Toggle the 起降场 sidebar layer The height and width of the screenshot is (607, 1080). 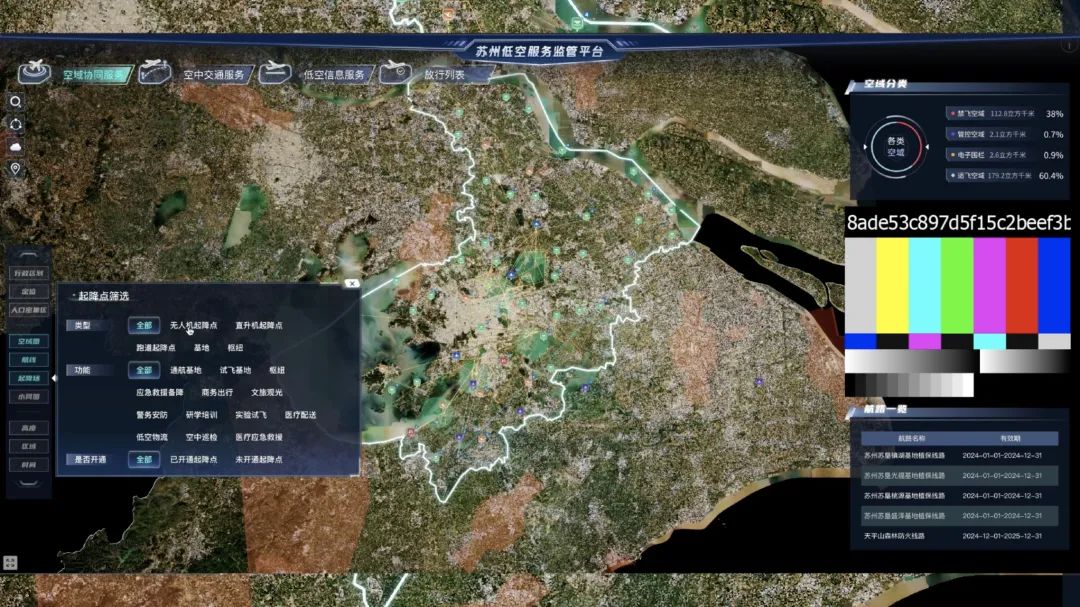28,378
